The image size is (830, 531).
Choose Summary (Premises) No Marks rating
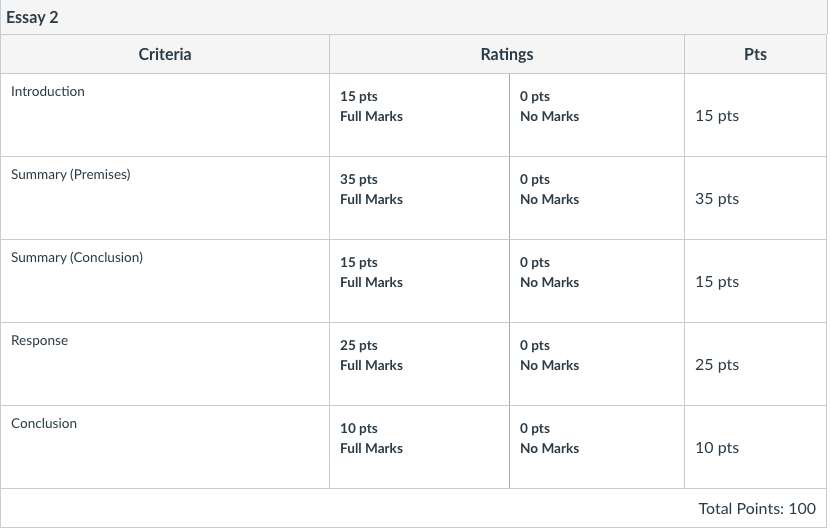(x=597, y=198)
